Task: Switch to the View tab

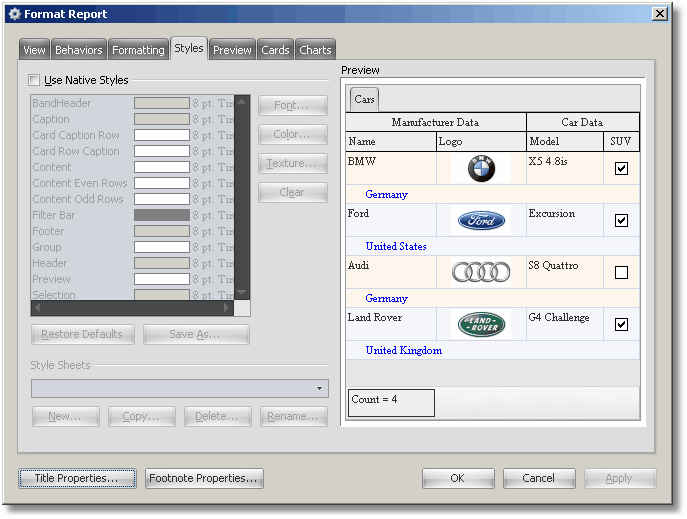Action: [34, 50]
